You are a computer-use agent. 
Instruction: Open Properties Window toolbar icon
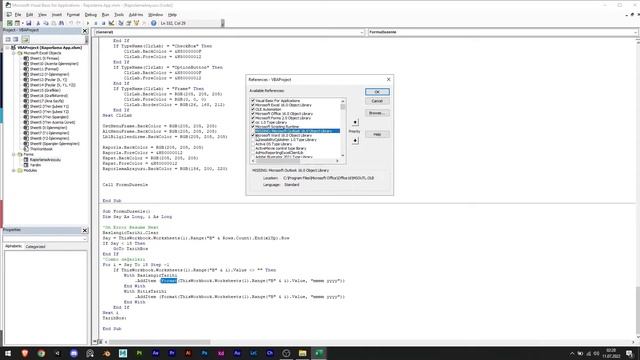(129, 23)
